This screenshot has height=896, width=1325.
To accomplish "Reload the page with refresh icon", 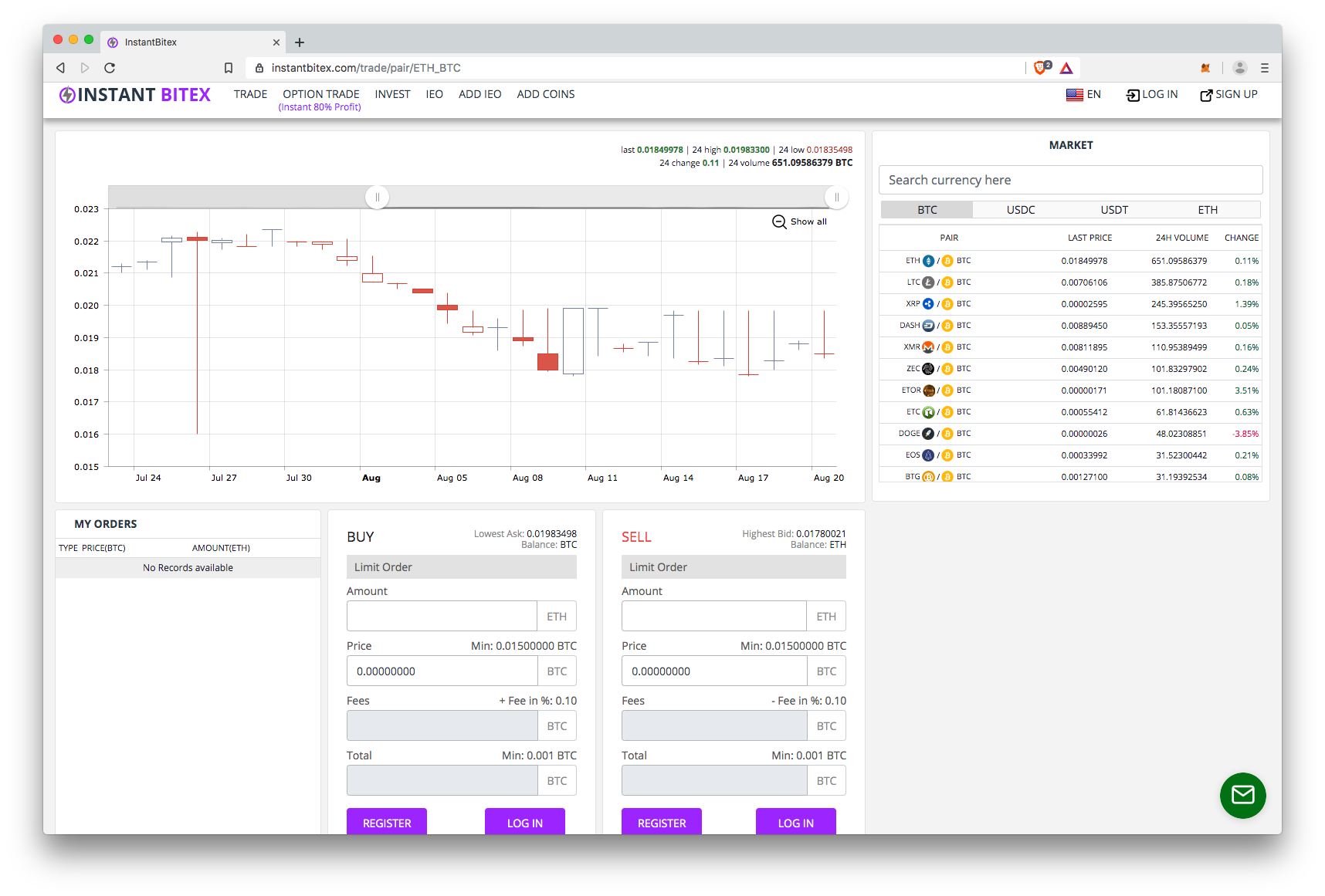I will 110,68.
